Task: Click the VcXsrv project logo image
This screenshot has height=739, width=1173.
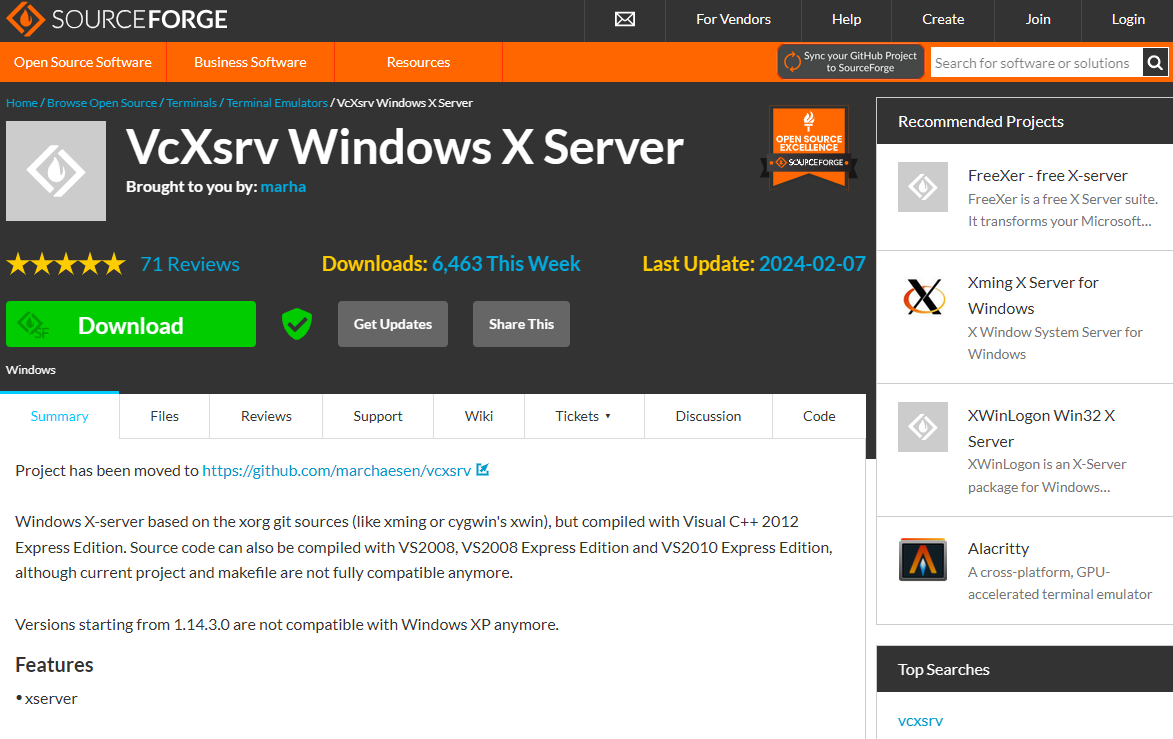Action: coord(56,171)
